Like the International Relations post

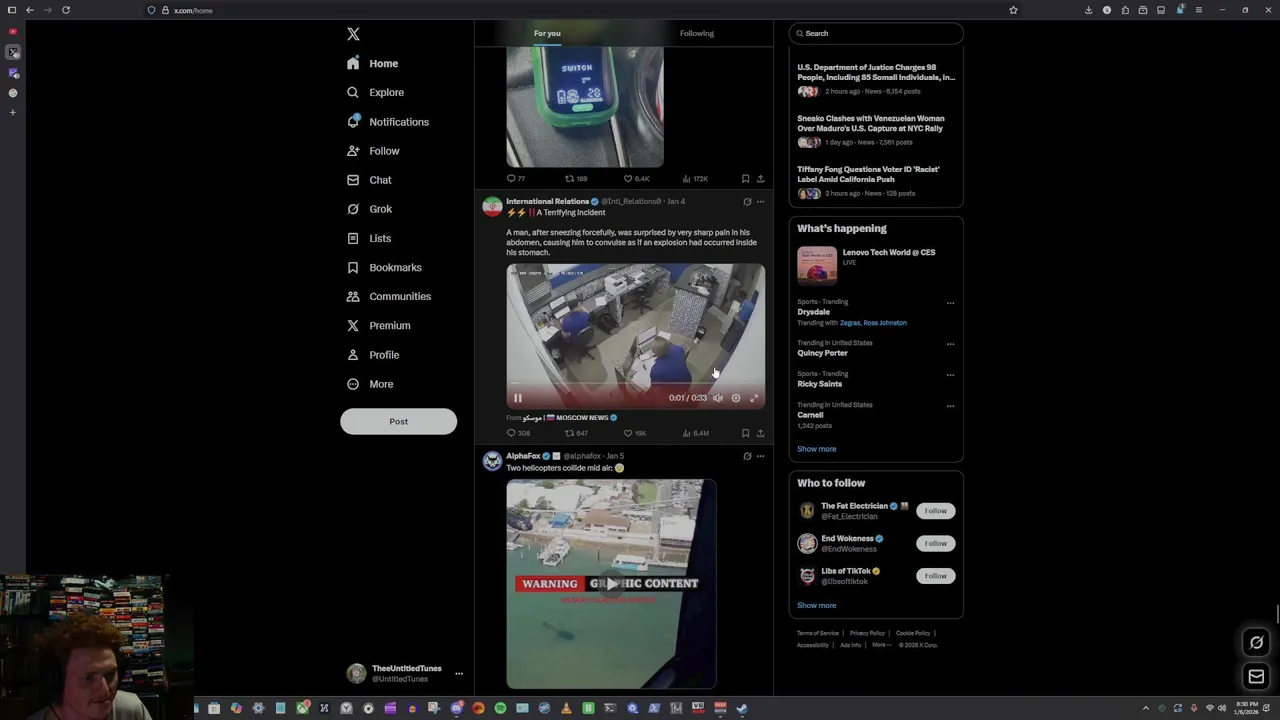click(634, 433)
